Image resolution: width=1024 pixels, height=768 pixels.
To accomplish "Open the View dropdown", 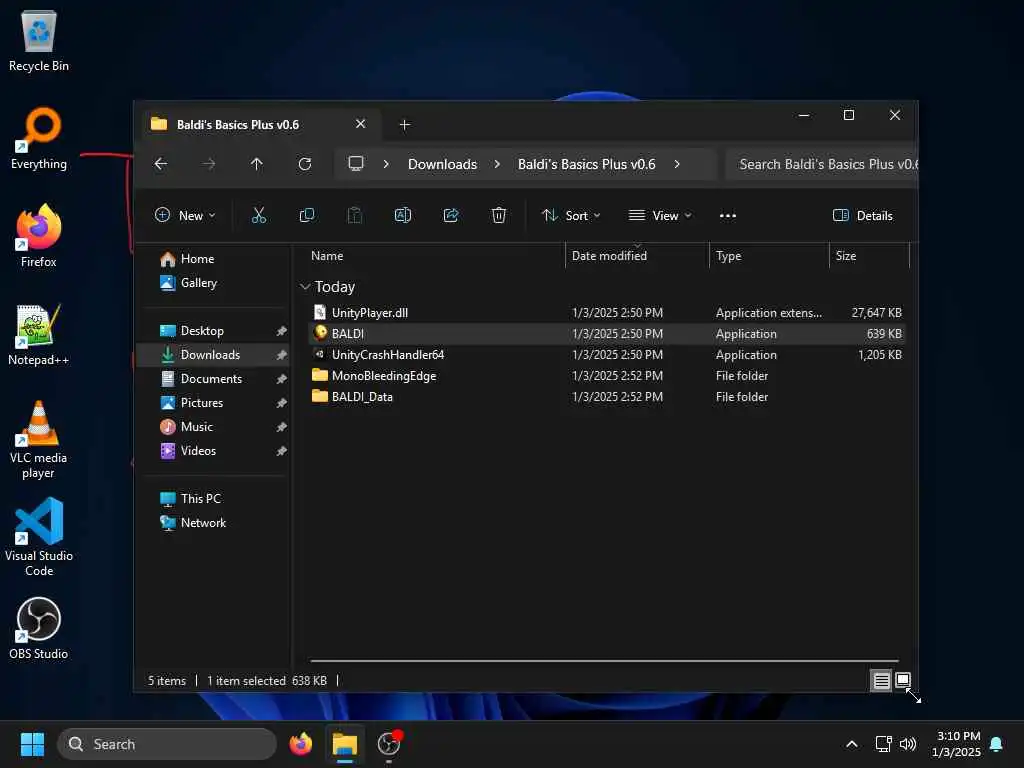I will click(x=660, y=216).
